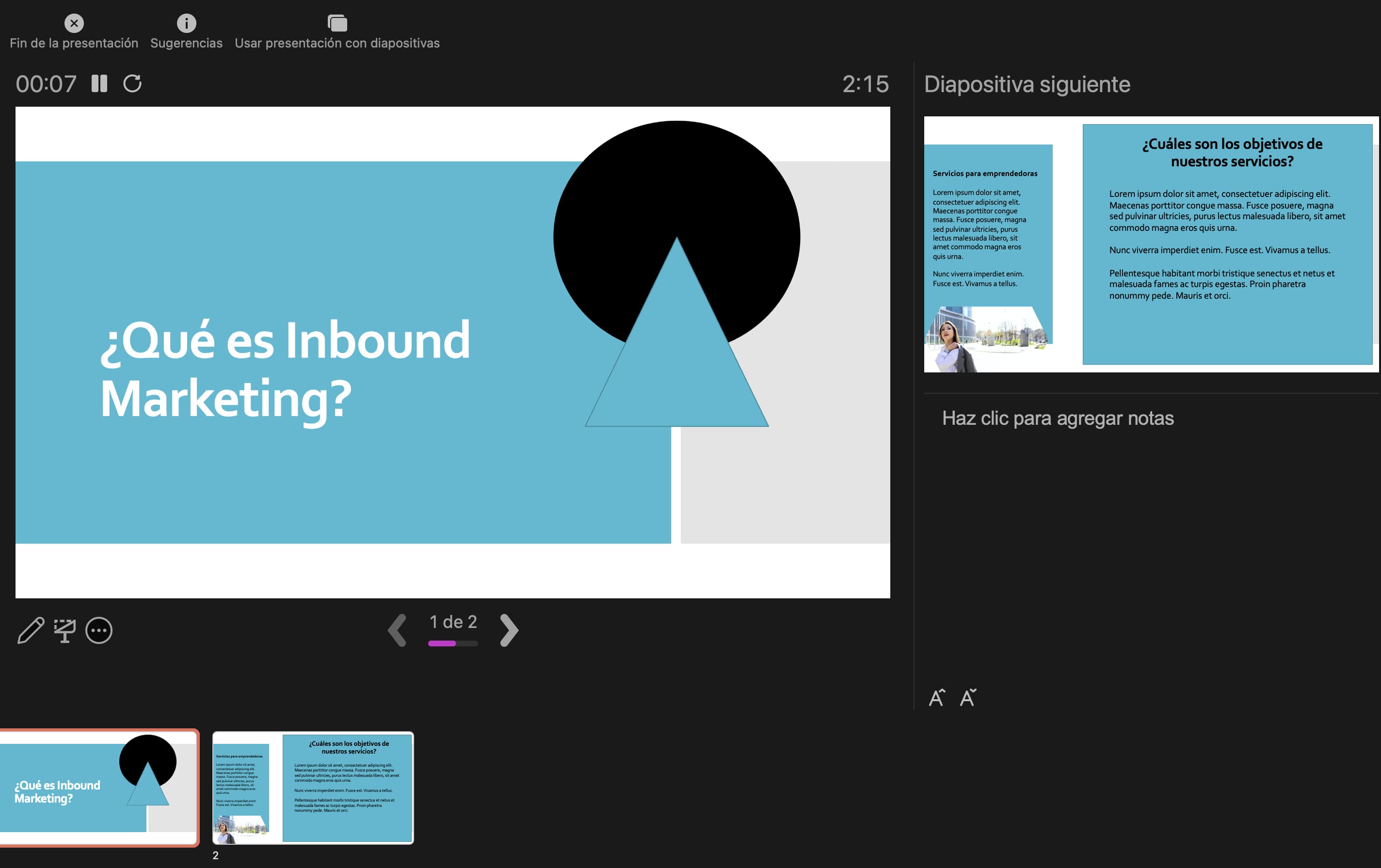
Task: Click the next slide preview image
Action: click(x=1151, y=244)
